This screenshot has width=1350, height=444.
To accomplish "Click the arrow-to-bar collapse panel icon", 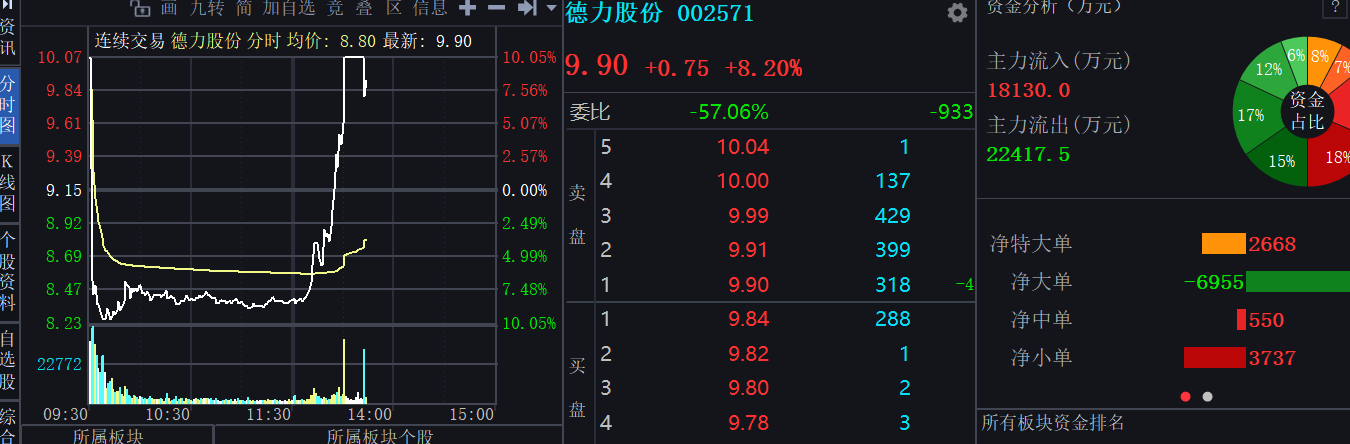I will (x=527, y=9).
